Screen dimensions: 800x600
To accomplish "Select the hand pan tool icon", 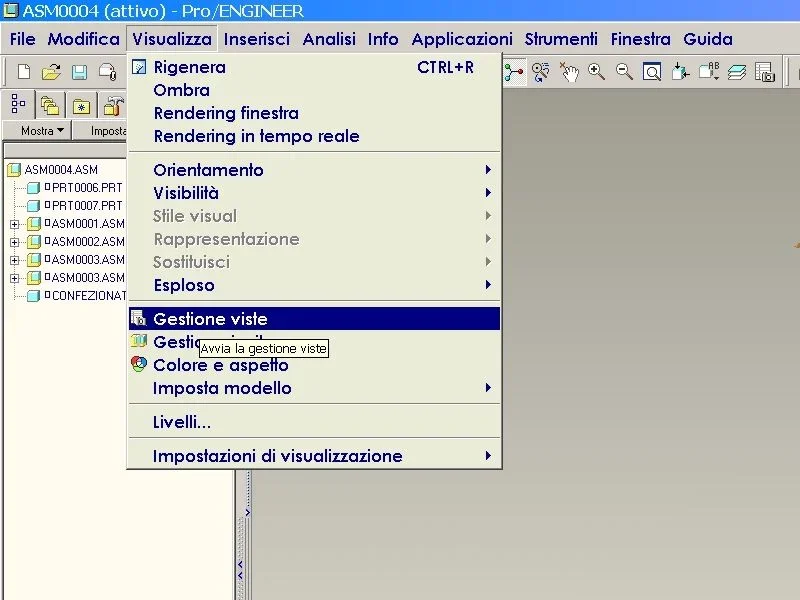I will pyautogui.click(x=569, y=72).
